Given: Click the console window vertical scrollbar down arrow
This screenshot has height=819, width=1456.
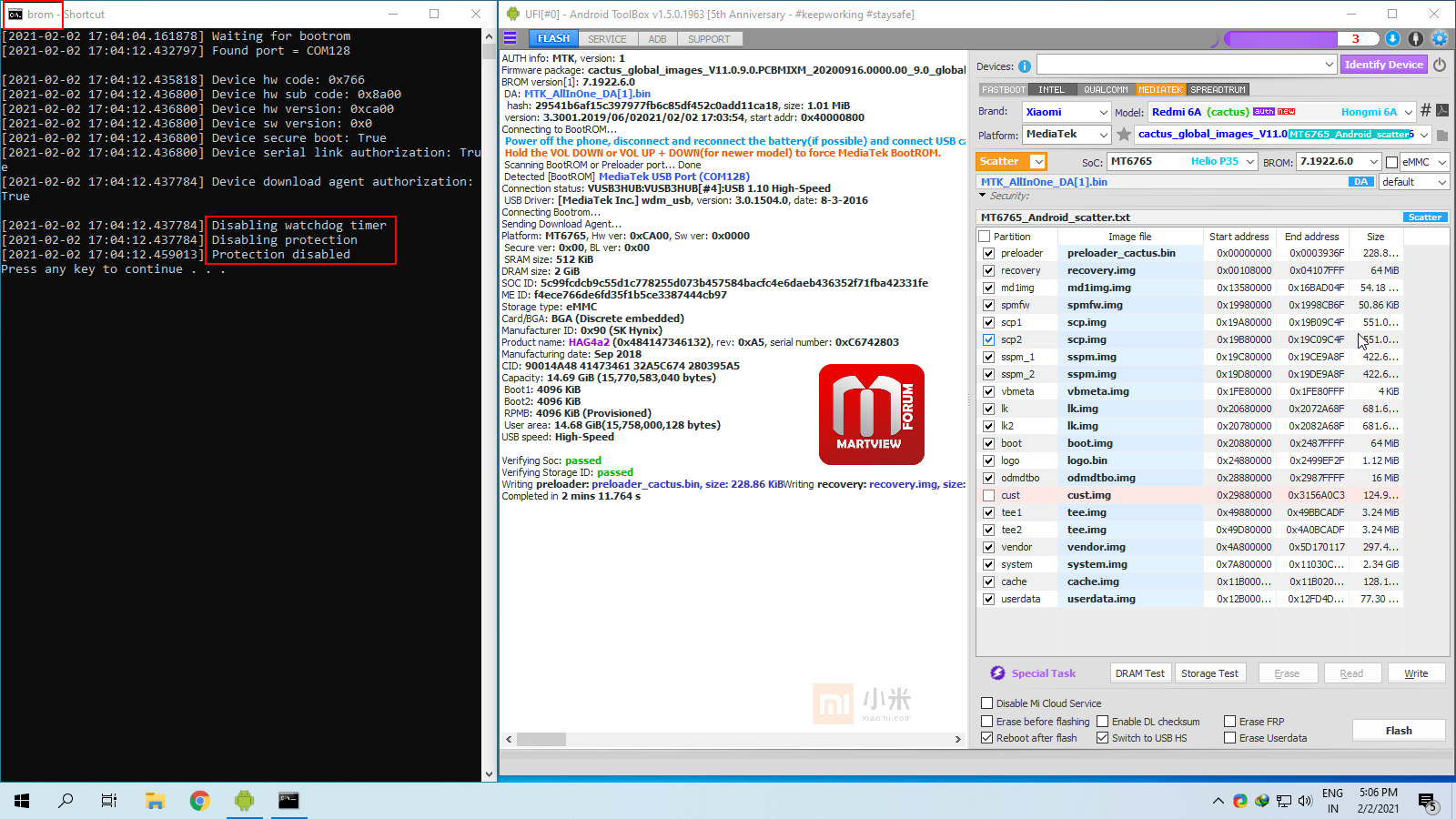Looking at the screenshot, I should (489, 774).
